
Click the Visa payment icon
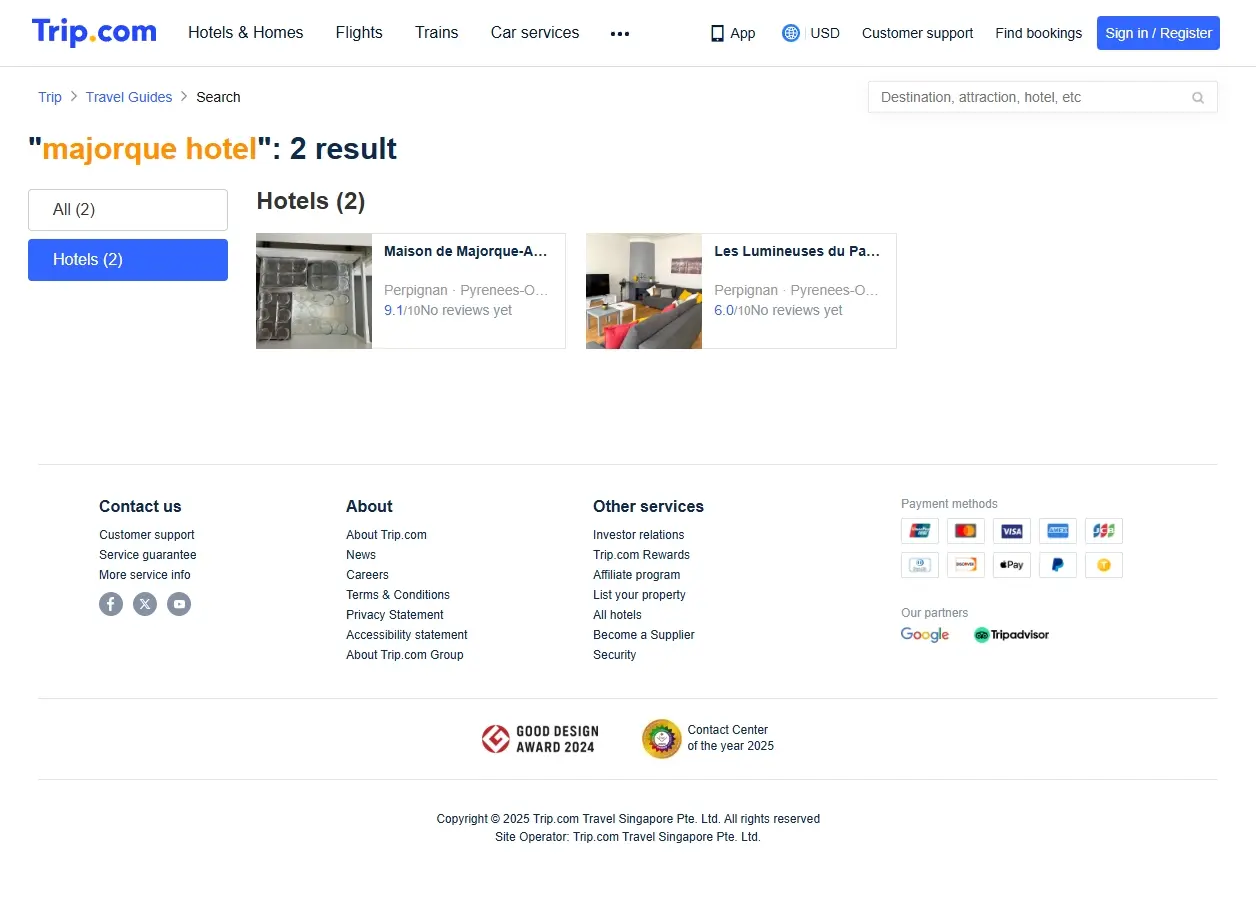1012,531
